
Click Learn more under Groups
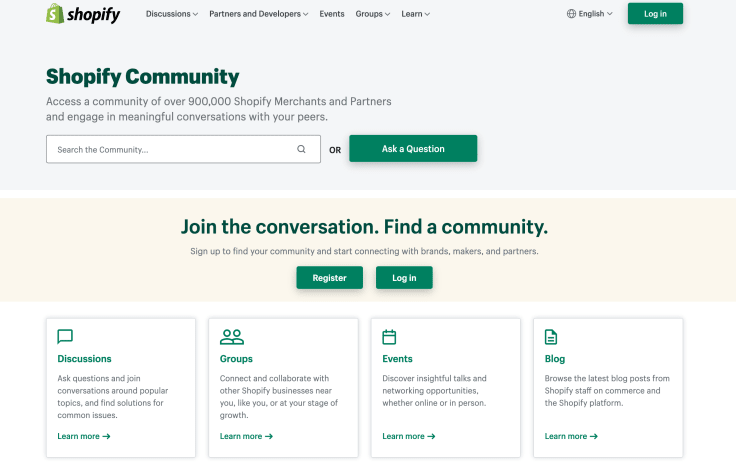point(246,436)
